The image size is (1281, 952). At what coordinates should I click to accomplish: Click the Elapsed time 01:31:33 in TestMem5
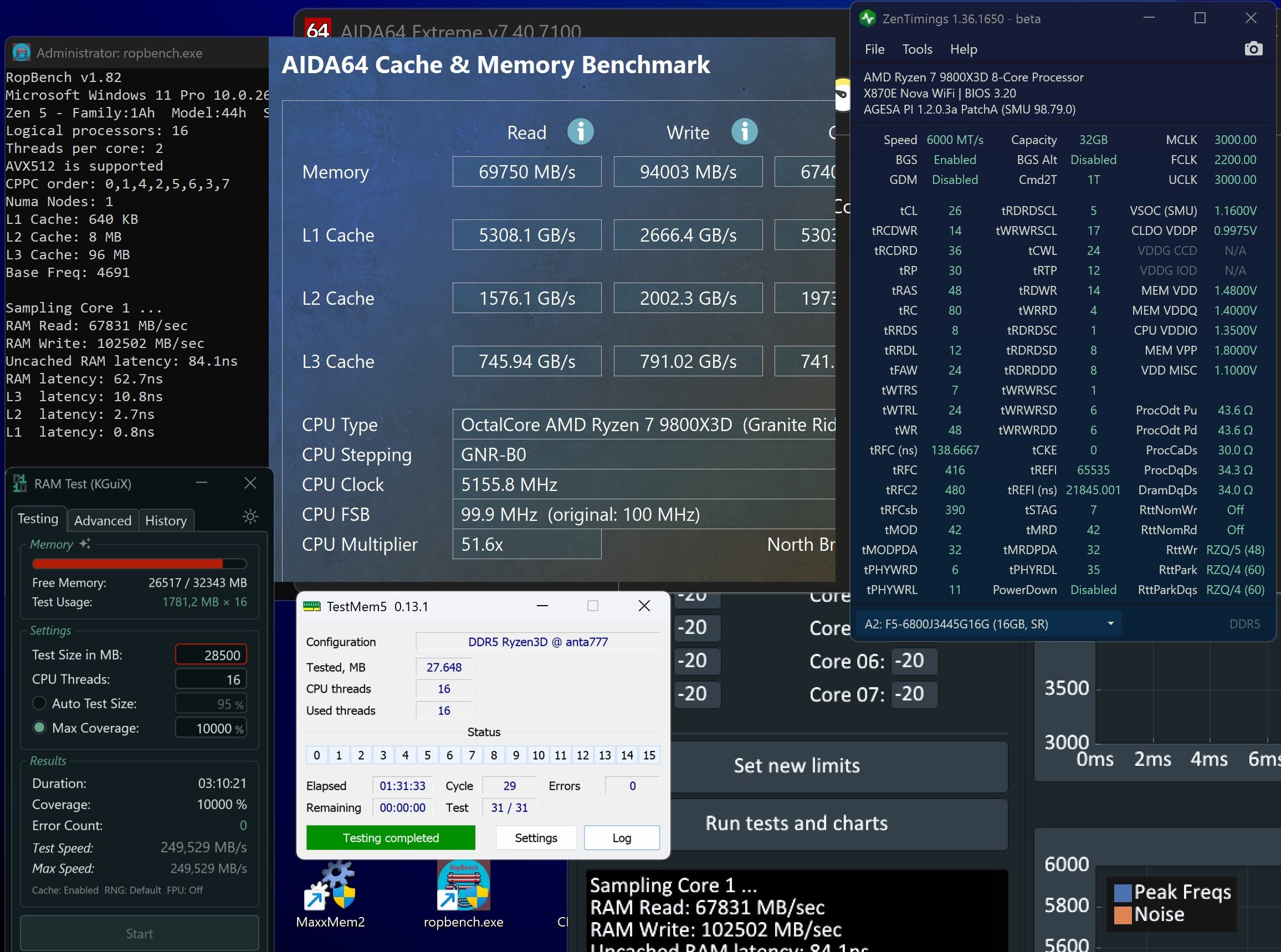(402, 785)
